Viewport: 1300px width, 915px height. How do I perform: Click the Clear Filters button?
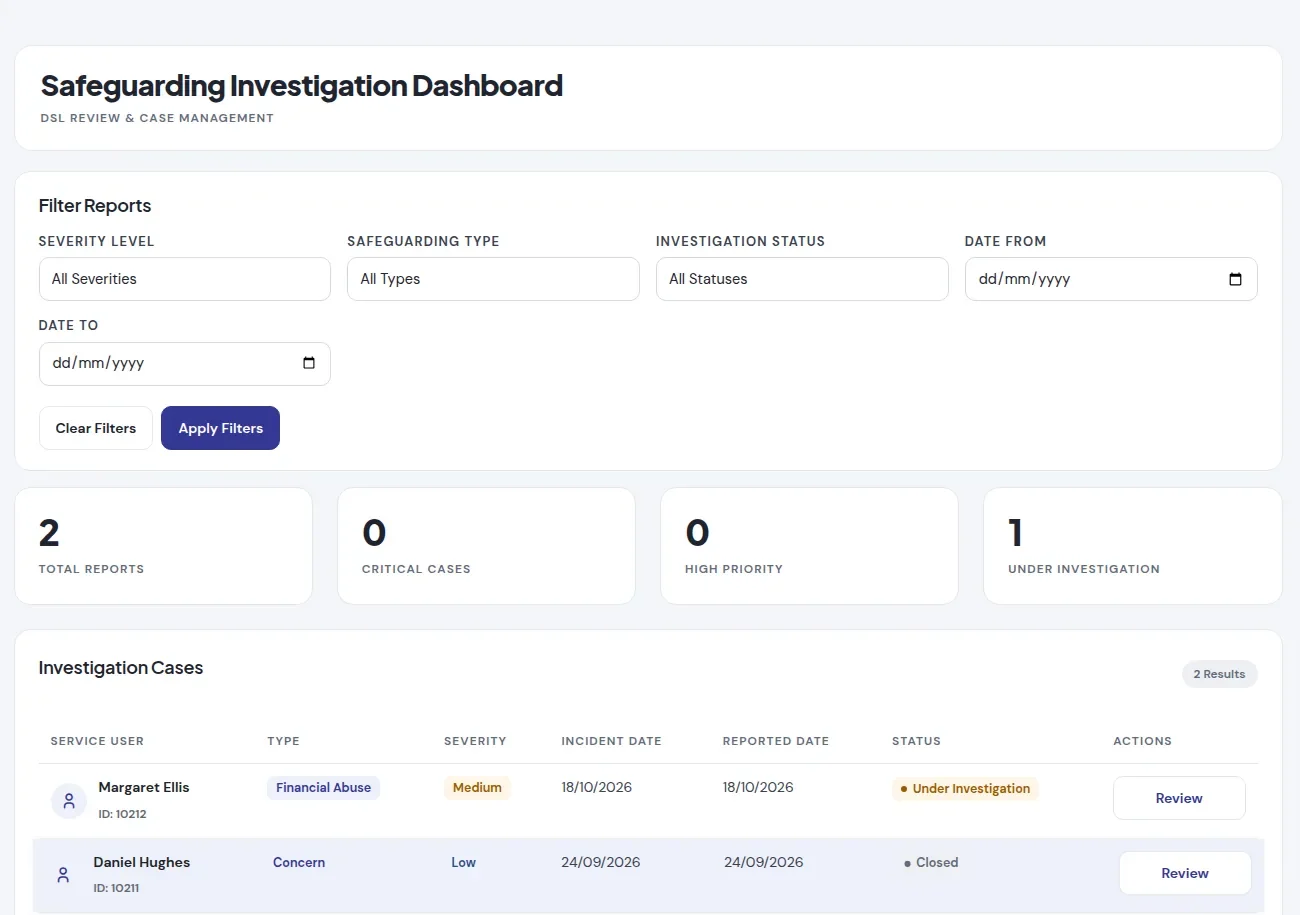[x=96, y=428]
